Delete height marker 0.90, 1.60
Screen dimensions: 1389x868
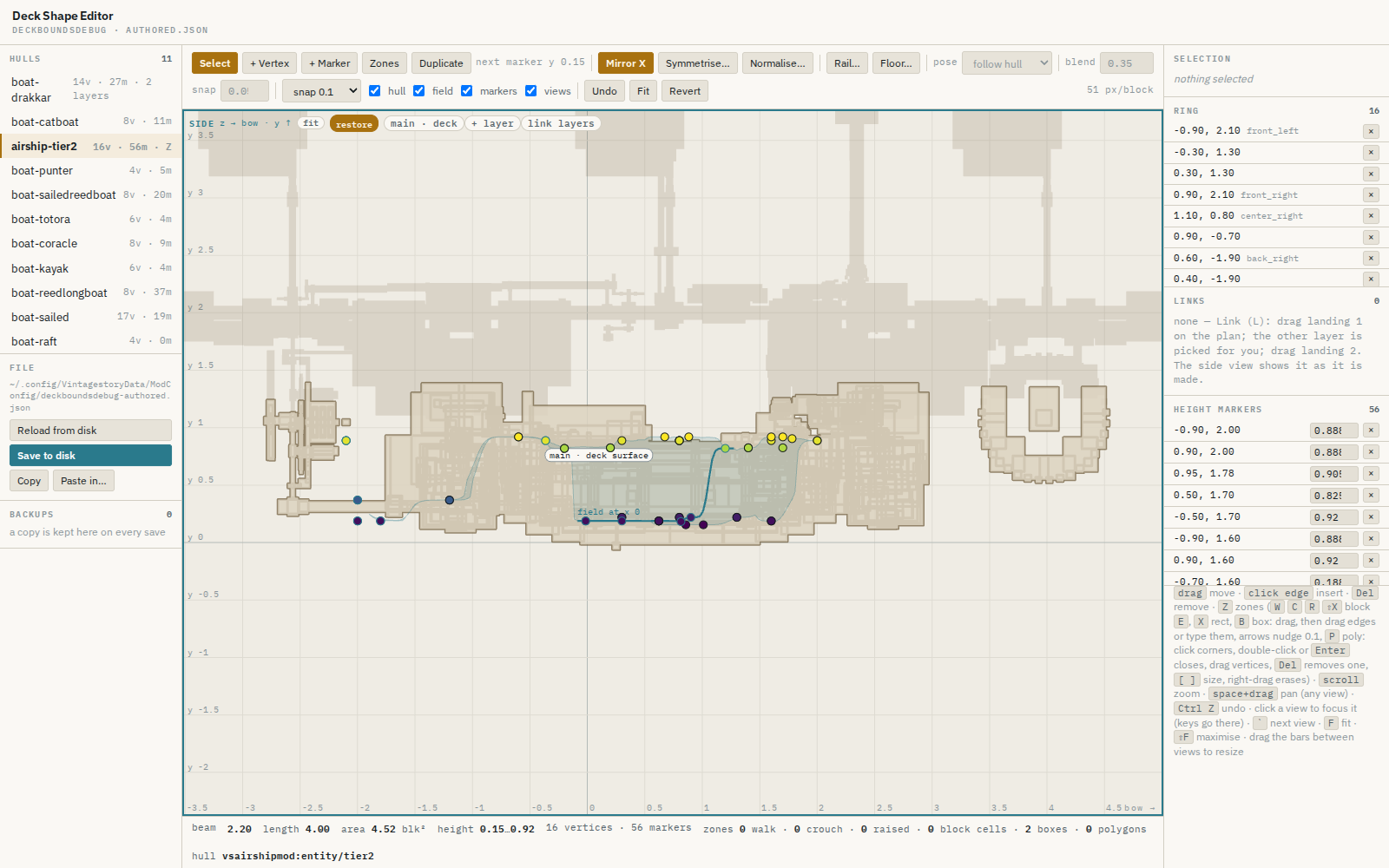click(1371, 561)
